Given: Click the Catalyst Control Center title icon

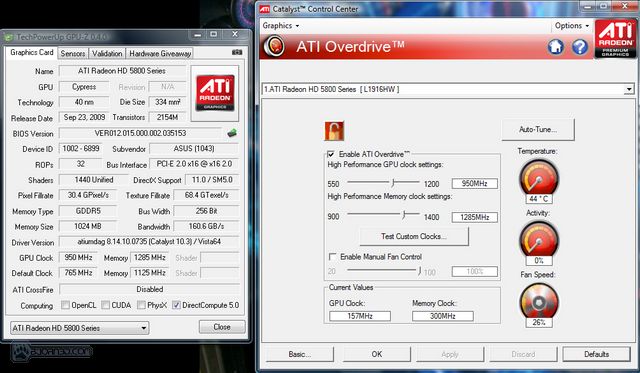Looking at the screenshot, I should click(x=264, y=9).
